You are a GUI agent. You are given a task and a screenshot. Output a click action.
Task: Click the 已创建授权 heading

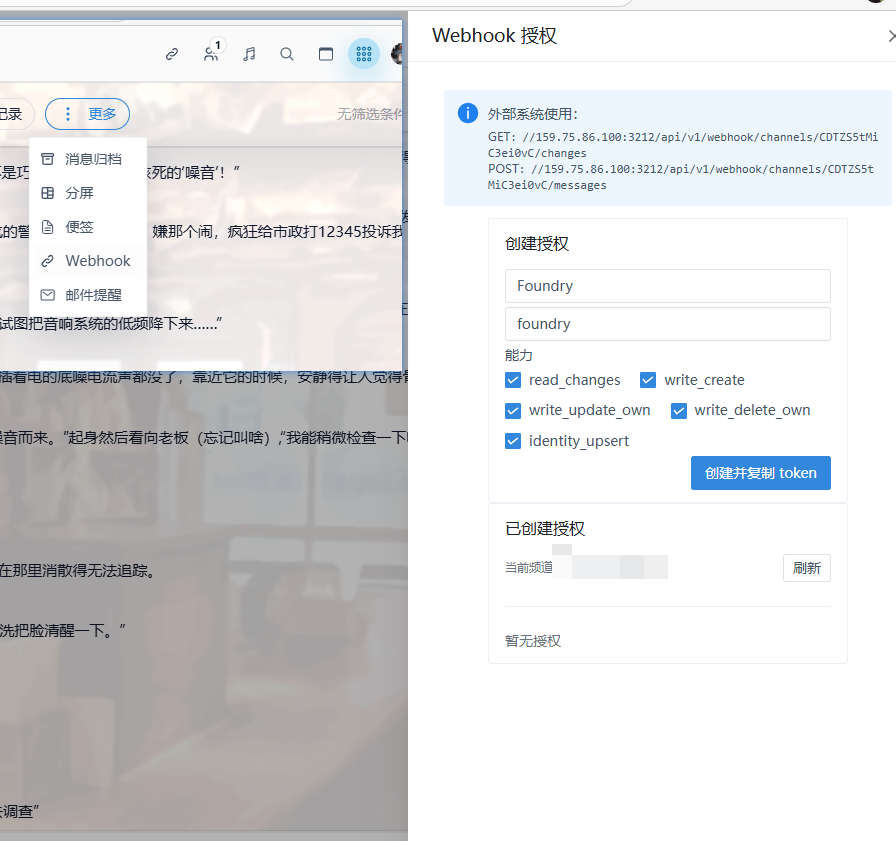[545, 528]
